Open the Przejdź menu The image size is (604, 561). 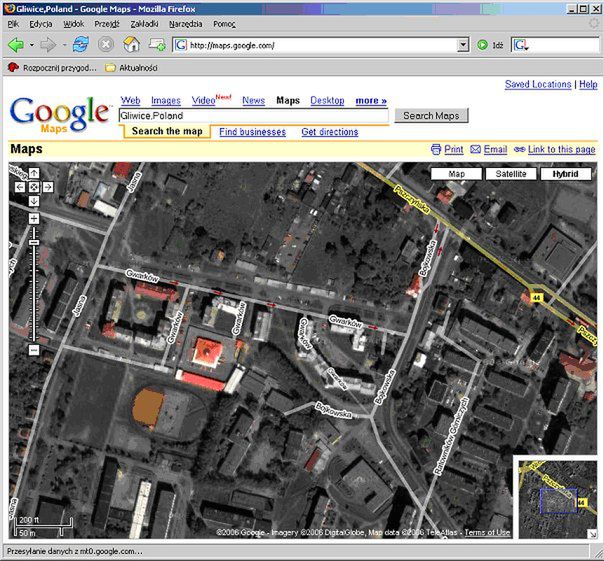point(107,24)
